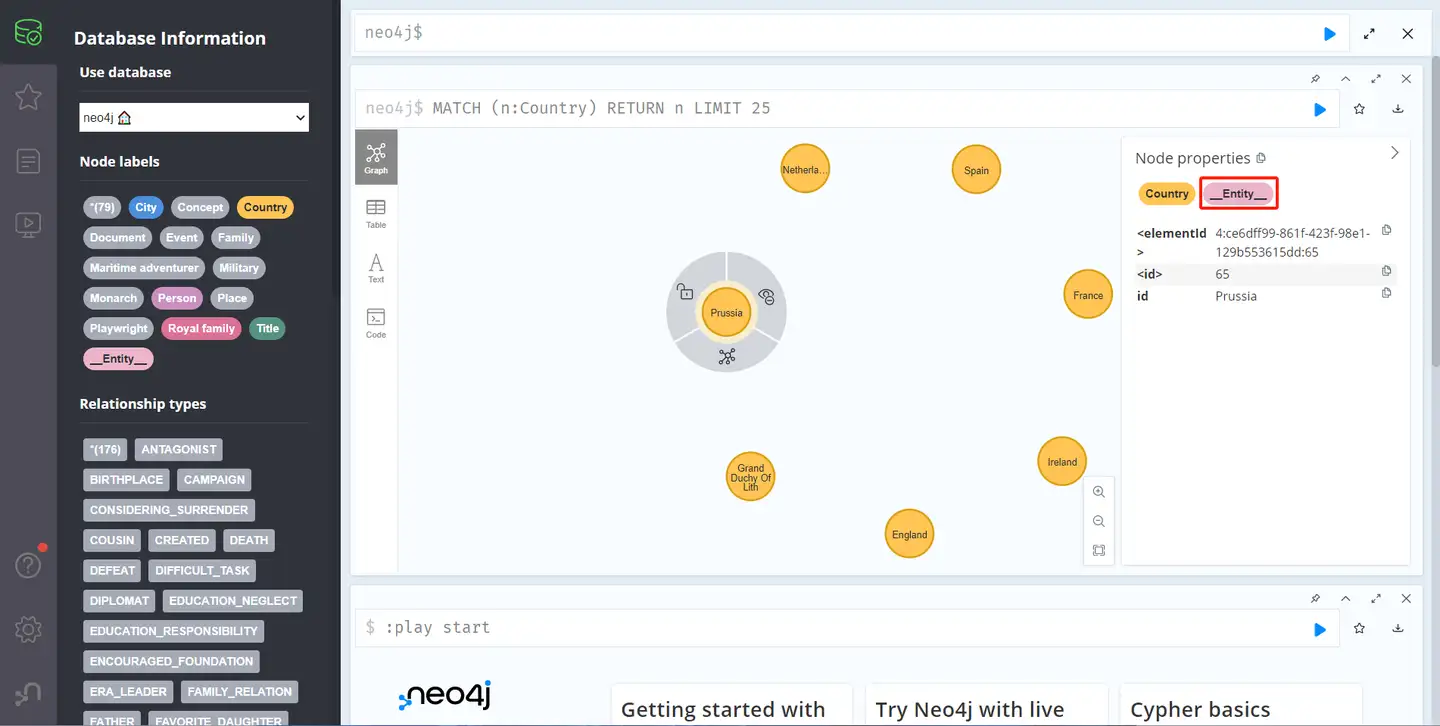Select the Spain node in graph
Screen dimensions: 1440x726
point(976,170)
